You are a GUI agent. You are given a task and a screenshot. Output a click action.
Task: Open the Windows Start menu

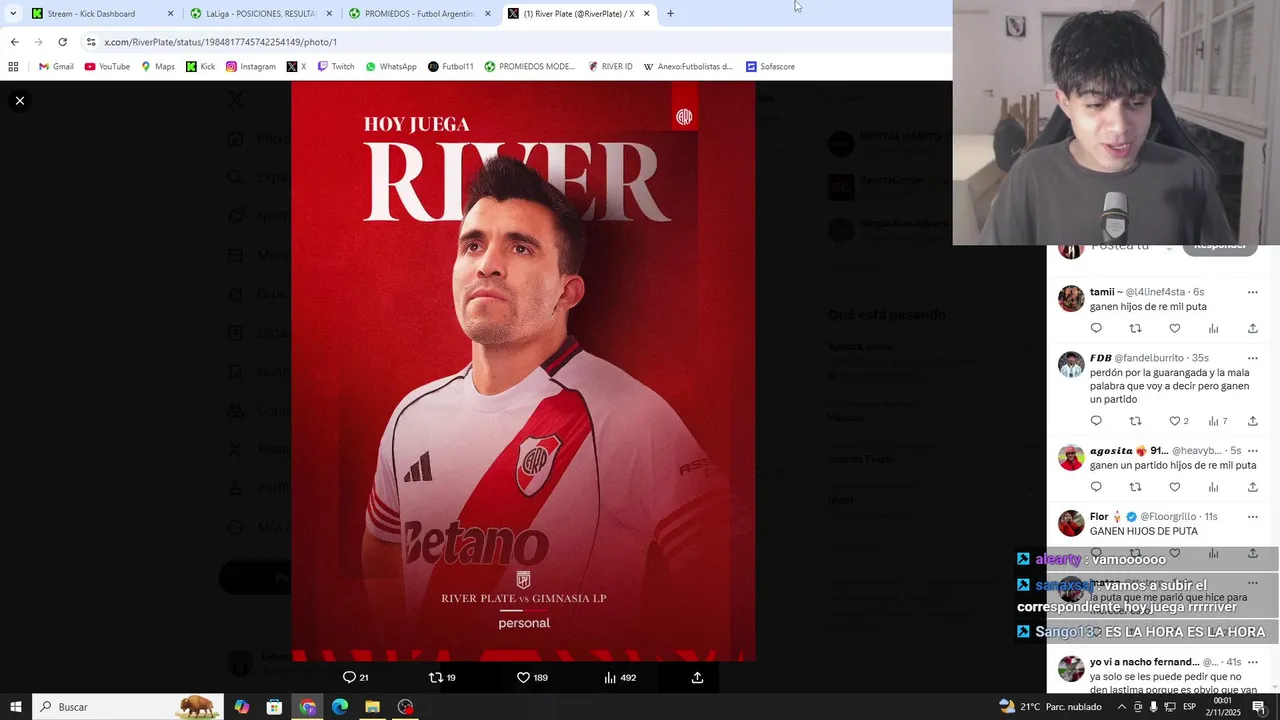click(x=16, y=707)
